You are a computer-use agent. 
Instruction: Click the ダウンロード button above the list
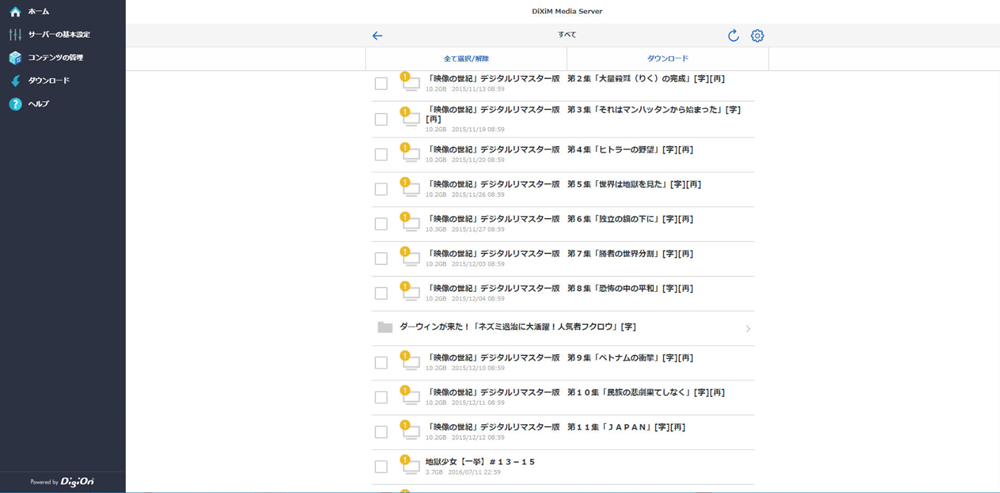coord(668,59)
